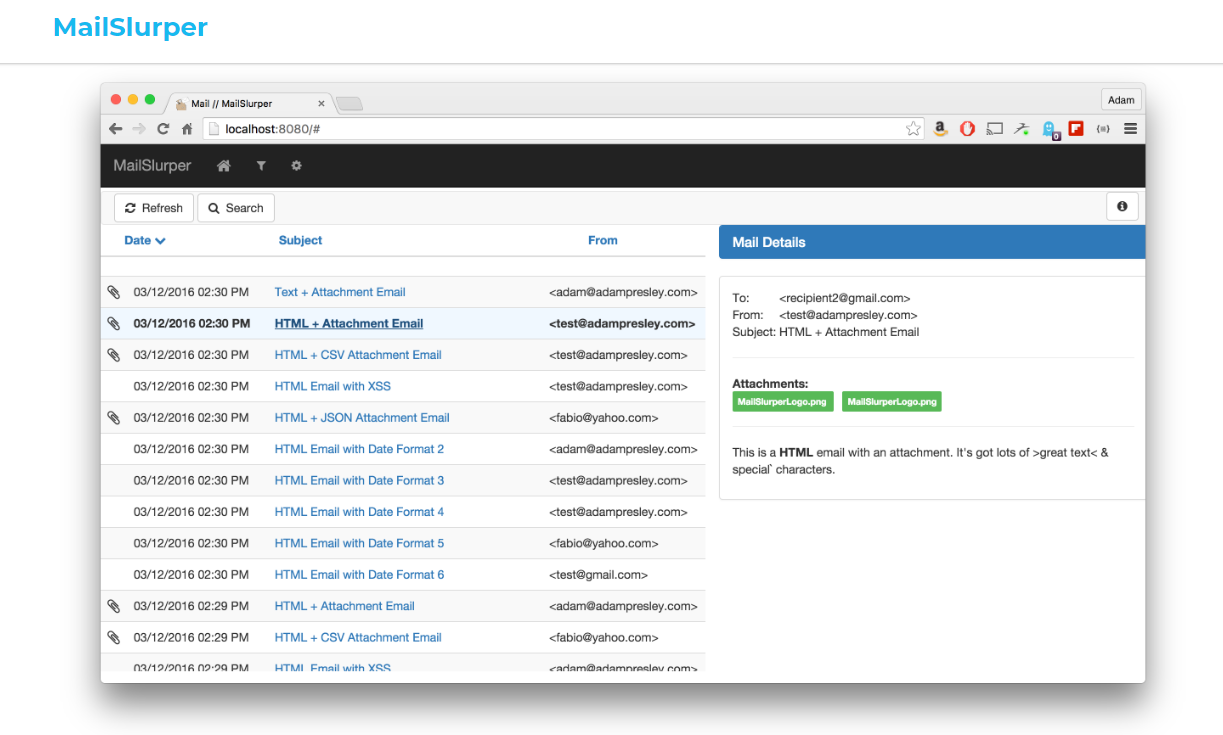Screen dimensions: 1223x735
Task: Open the Opera-style red O extension icon
Action: click(x=967, y=129)
